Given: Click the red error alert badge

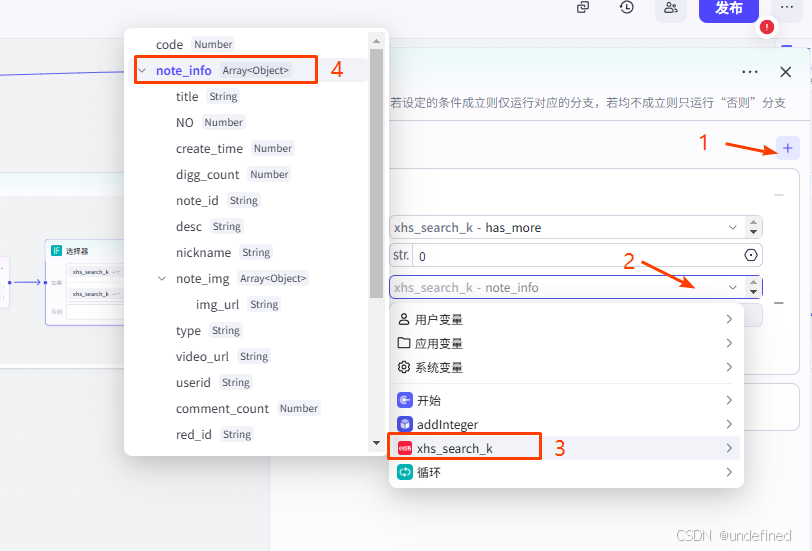Looking at the screenshot, I should click(x=766, y=27).
